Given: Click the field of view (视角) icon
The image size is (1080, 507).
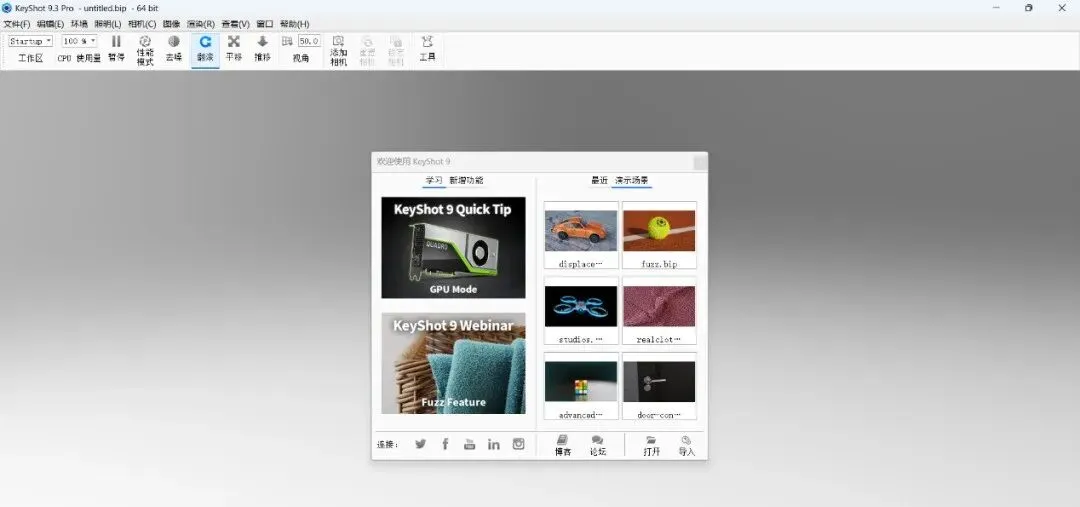Looking at the screenshot, I should click(287, 41).
